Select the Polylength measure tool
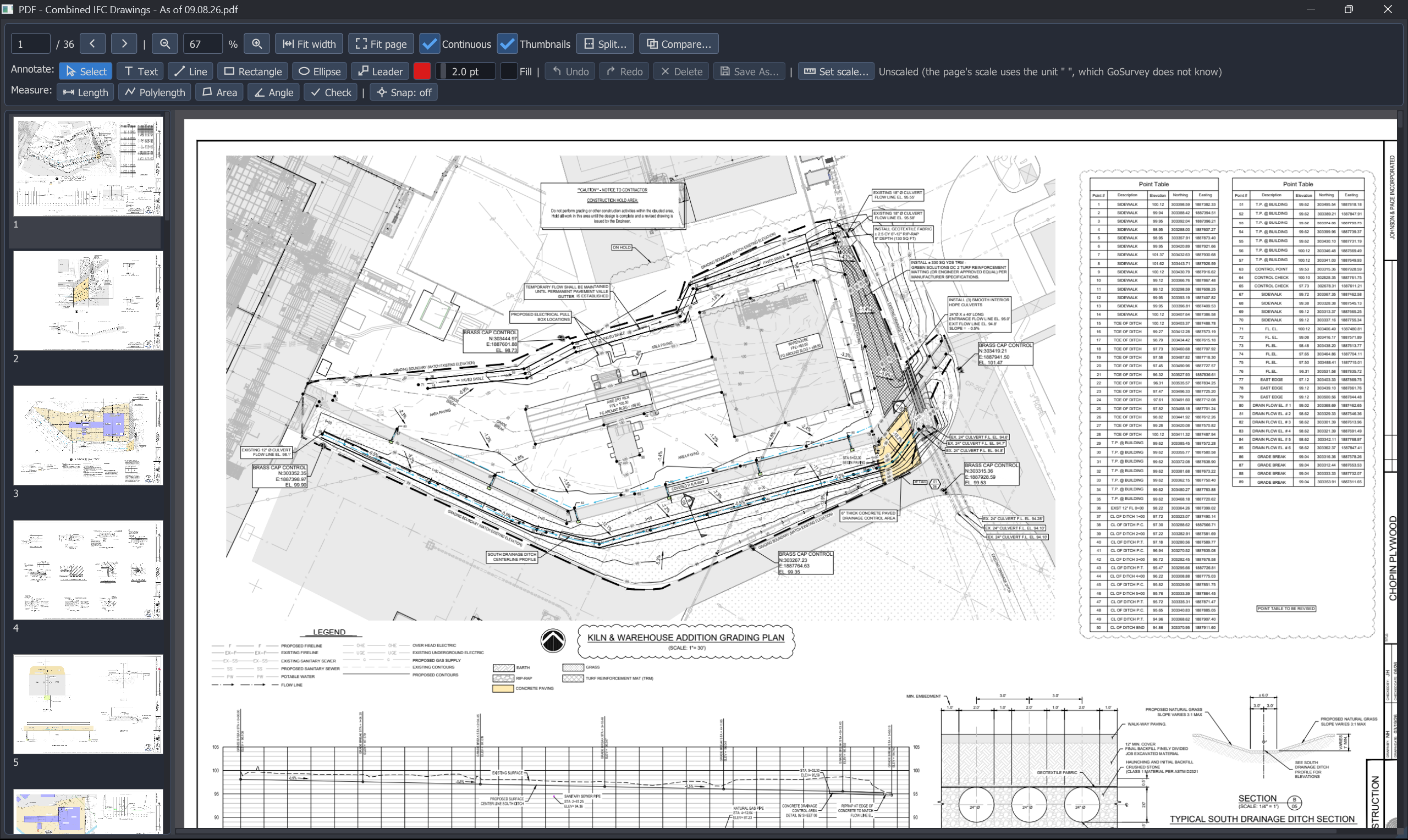 pyautogui.click(x=155, y=92)
